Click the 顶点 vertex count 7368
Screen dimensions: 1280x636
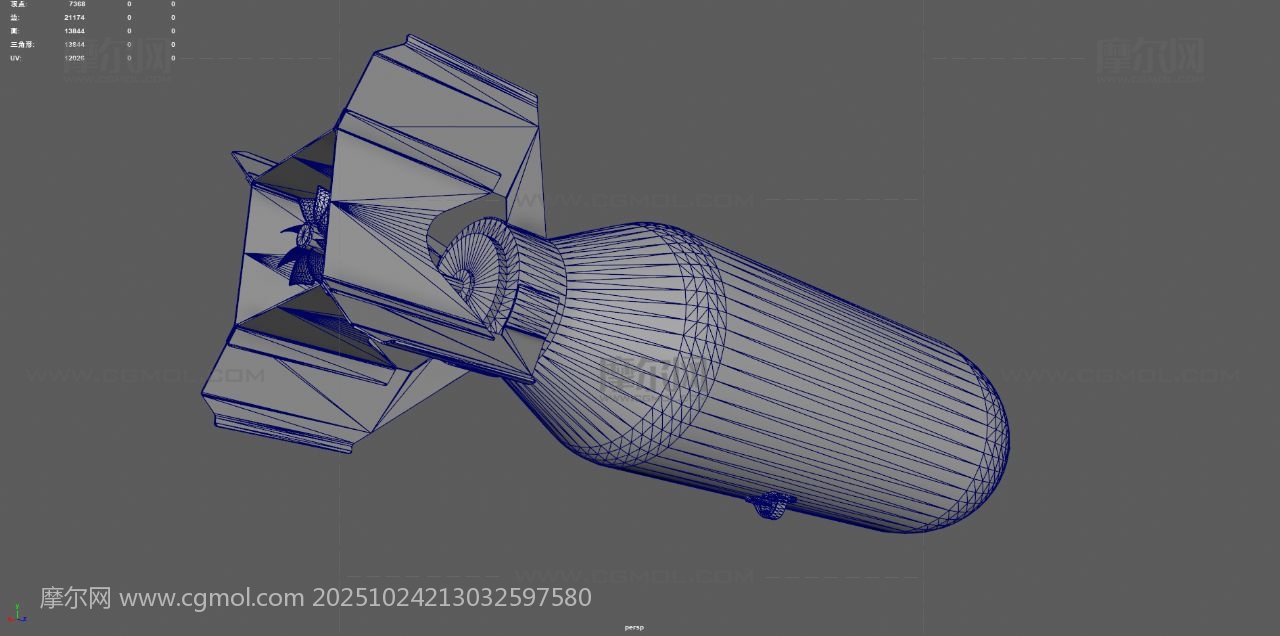76,4
